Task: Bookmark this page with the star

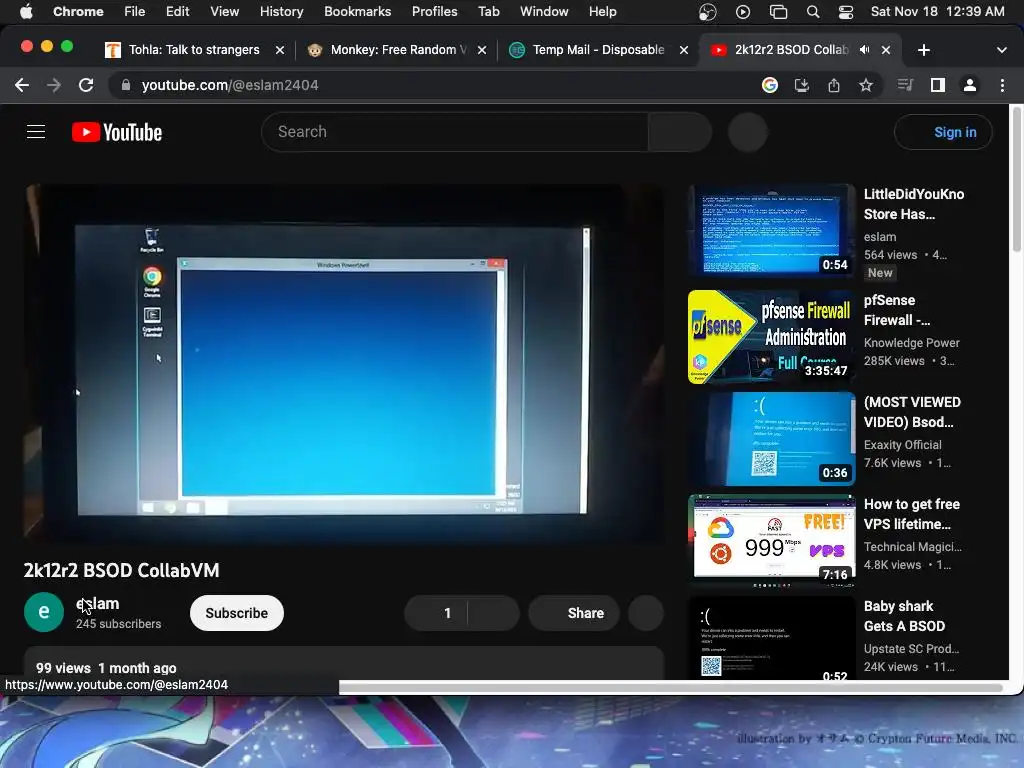Action: point(865,85)
